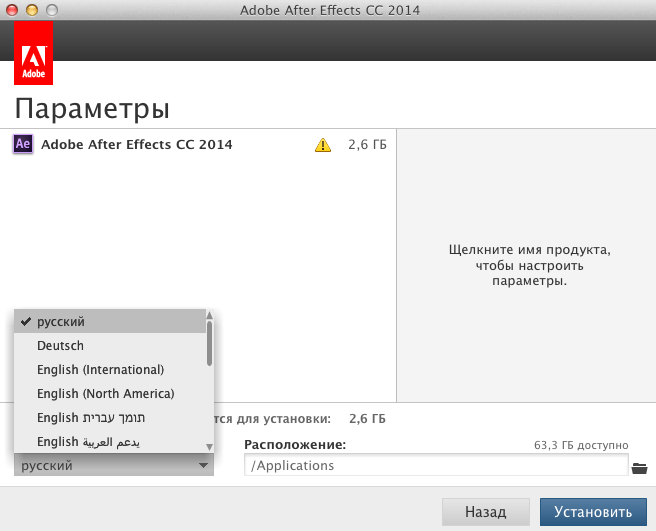The image size is (656, 531).
Task: Collapse the русский language dropdown
Action: coord(114,465)
